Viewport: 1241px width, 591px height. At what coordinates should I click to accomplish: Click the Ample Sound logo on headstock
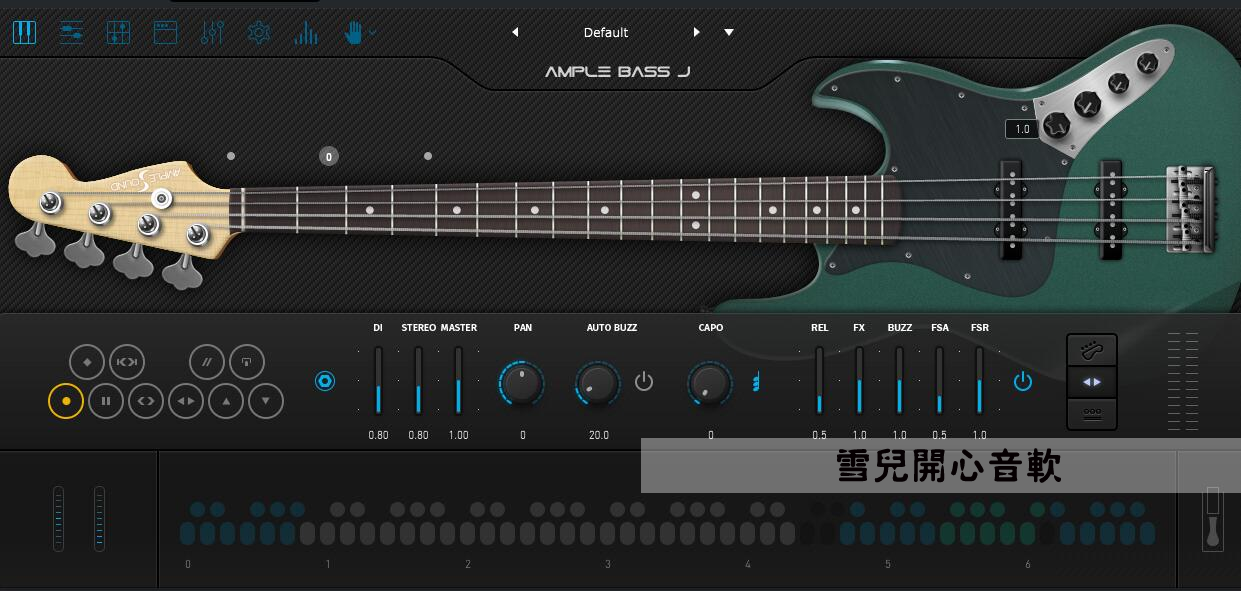[x=146, y=180]
